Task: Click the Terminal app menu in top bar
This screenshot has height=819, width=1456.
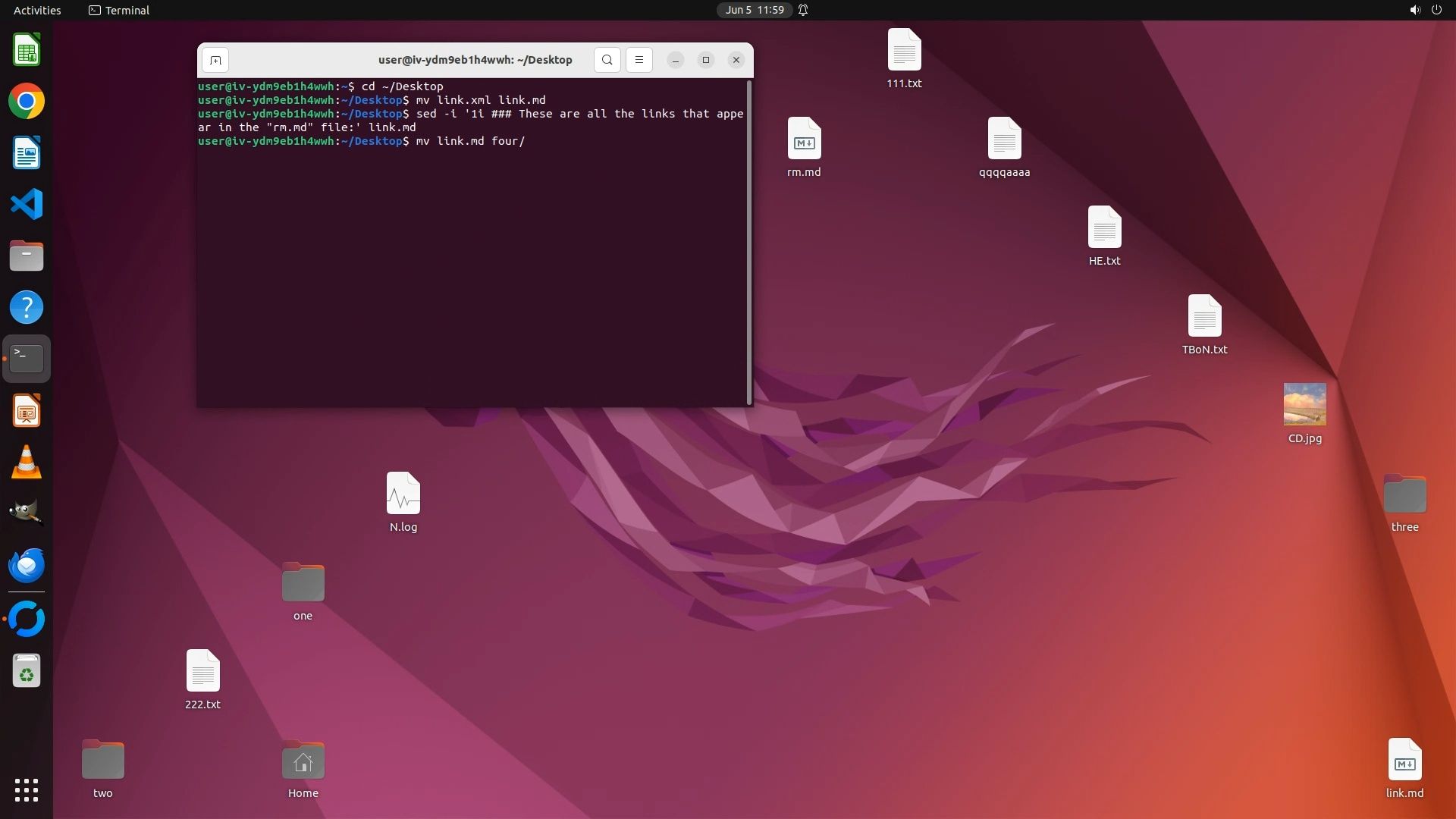Action: [x=119, y=10]
